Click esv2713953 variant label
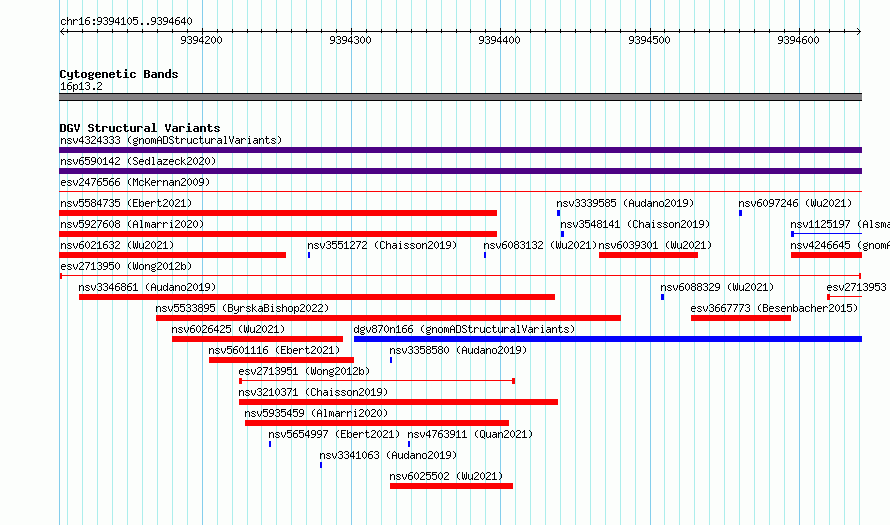Viewport: 890px width, 525px height. click(x=857, y=287)
